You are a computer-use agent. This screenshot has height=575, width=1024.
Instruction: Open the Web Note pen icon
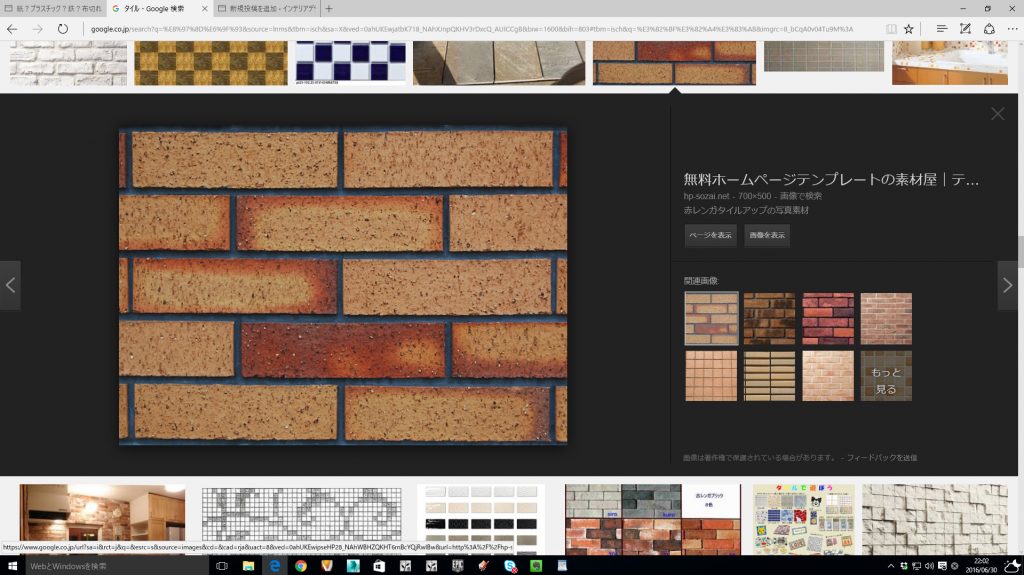pyautogui.click(x=965, y=29)
